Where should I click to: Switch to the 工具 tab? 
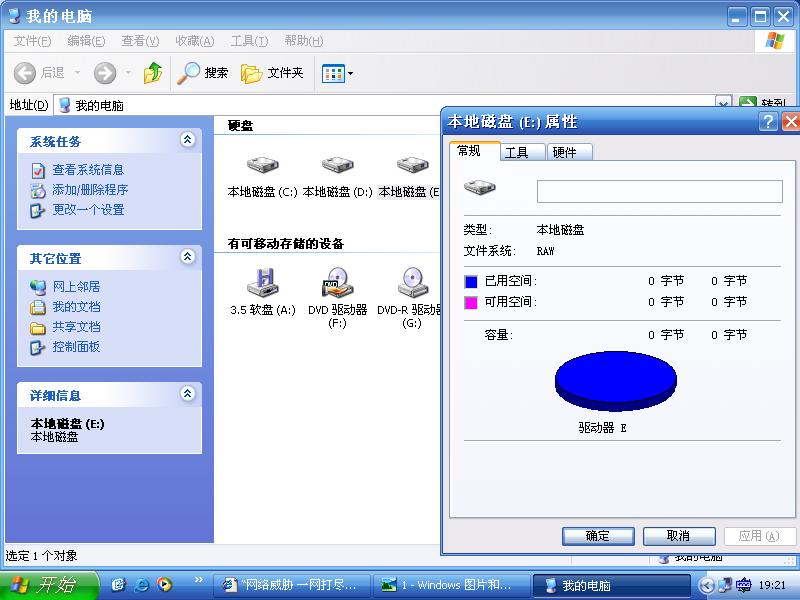click(521, 152)
